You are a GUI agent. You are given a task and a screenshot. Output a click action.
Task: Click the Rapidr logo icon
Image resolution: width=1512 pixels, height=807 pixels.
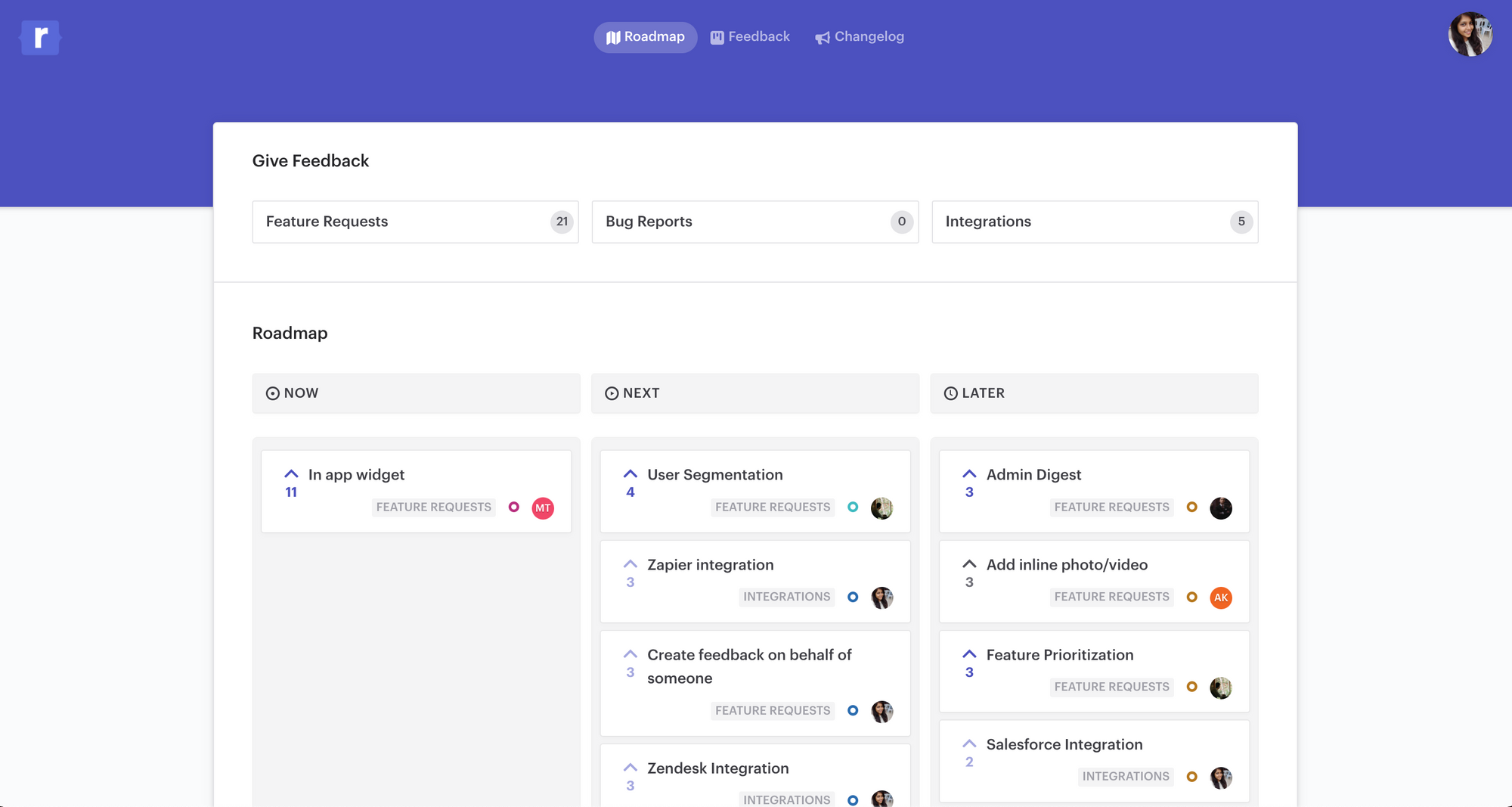pyautogui.click(x=40, y=37)
